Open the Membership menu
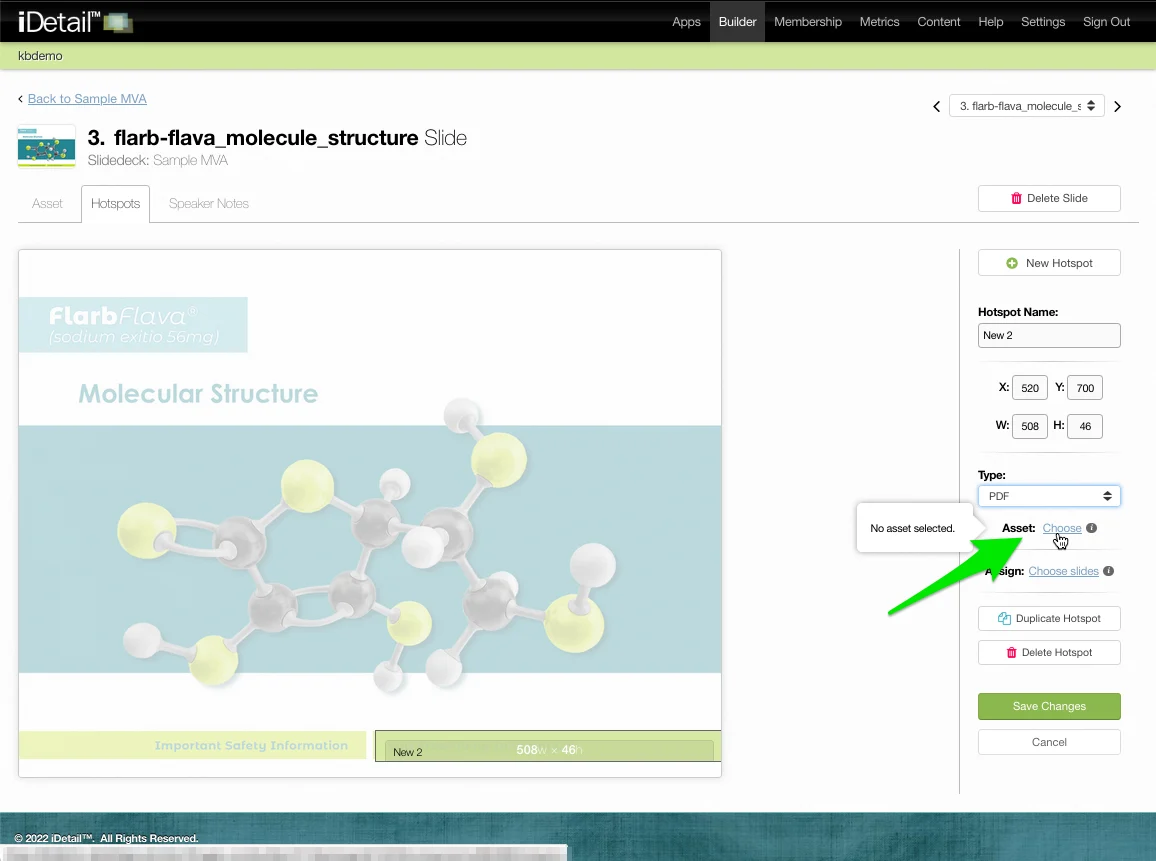Image resolution: width=1156 pixels, height=861 pixels. click(808, 21)
